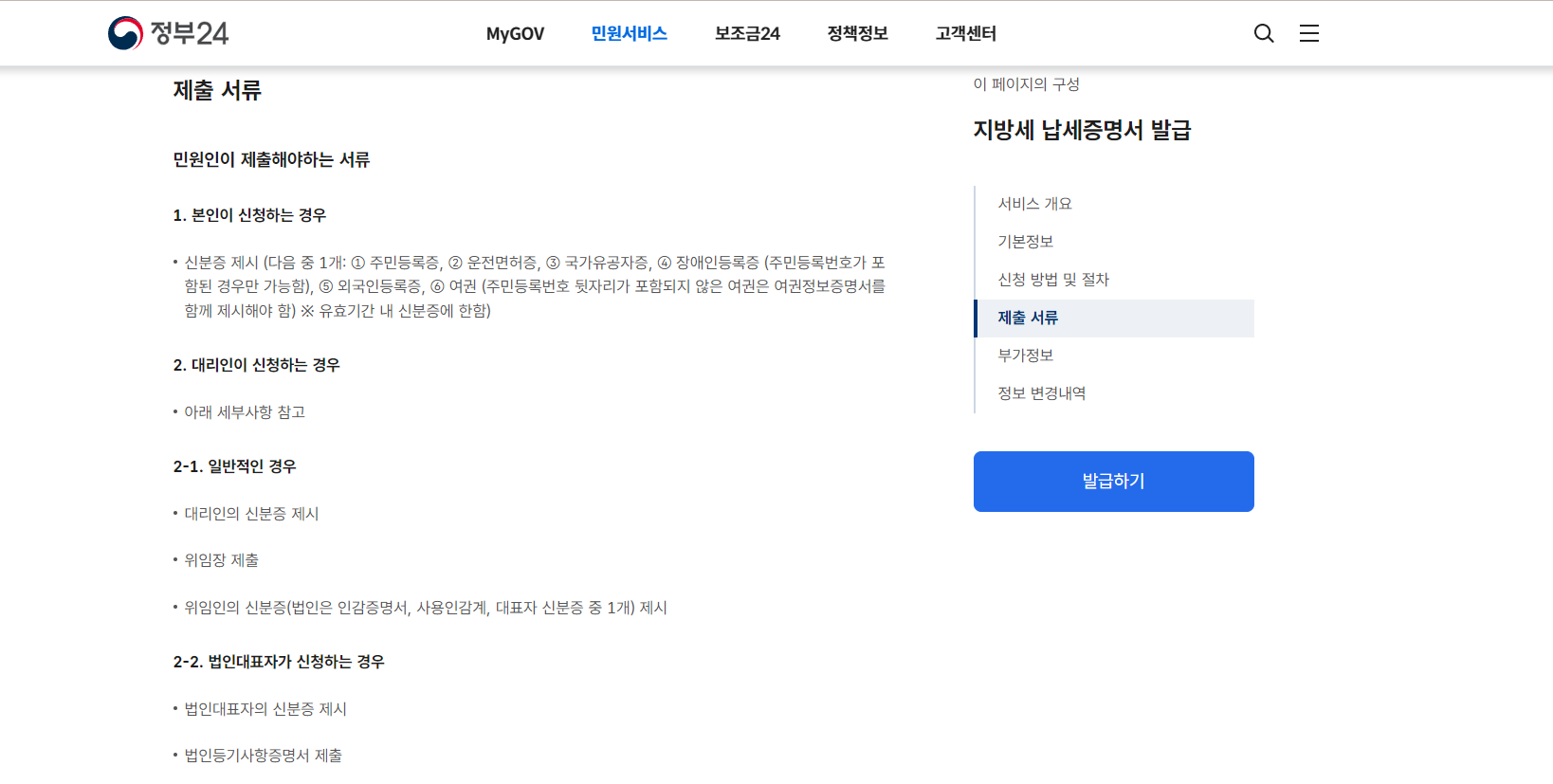The image size is (1553, 784).
Task: Click the '2. 대리인이 신청하는 경우' heading
Action: tap(256, 365)
